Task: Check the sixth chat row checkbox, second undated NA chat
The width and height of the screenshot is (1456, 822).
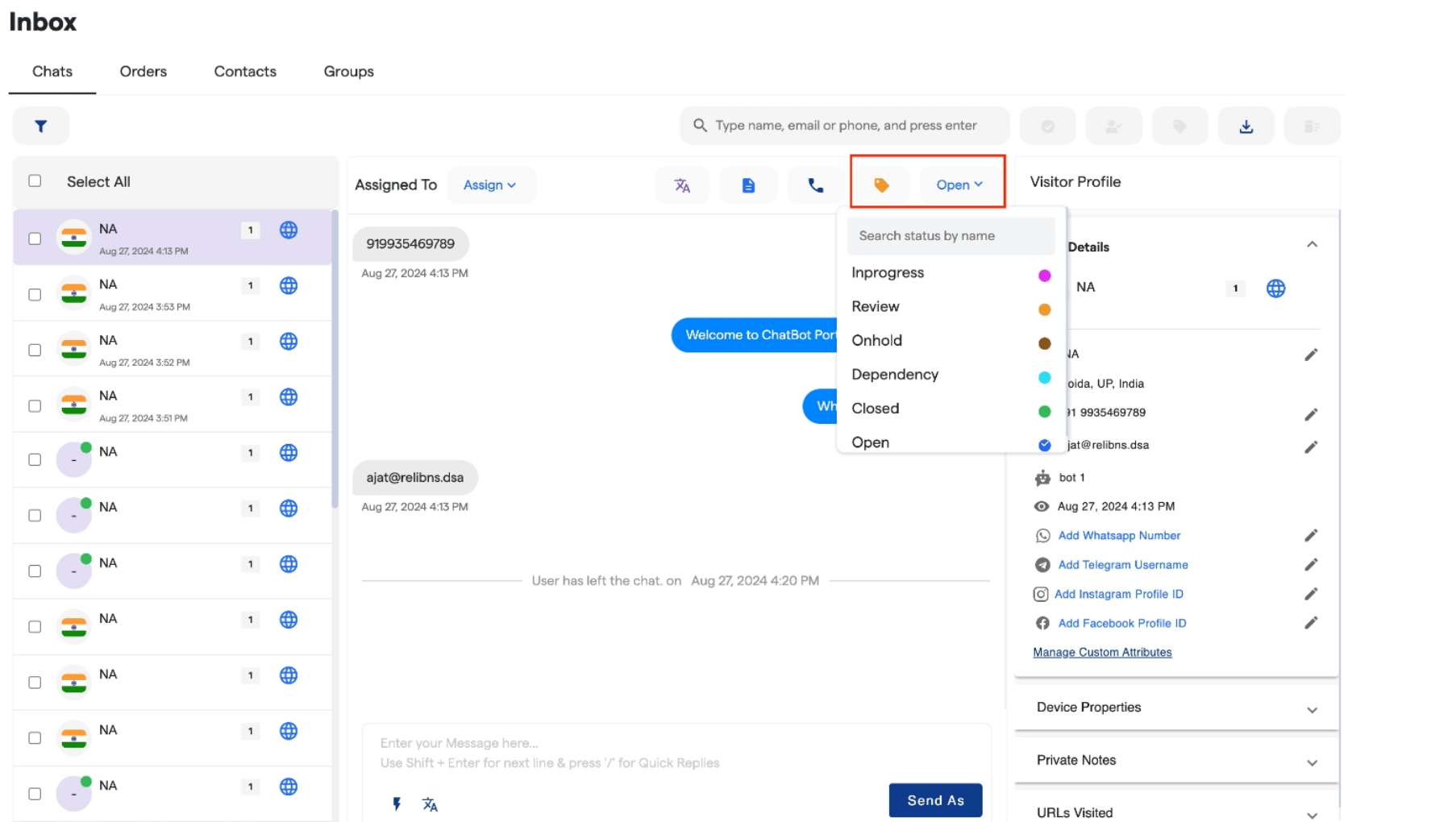Action: click(35, 515)
